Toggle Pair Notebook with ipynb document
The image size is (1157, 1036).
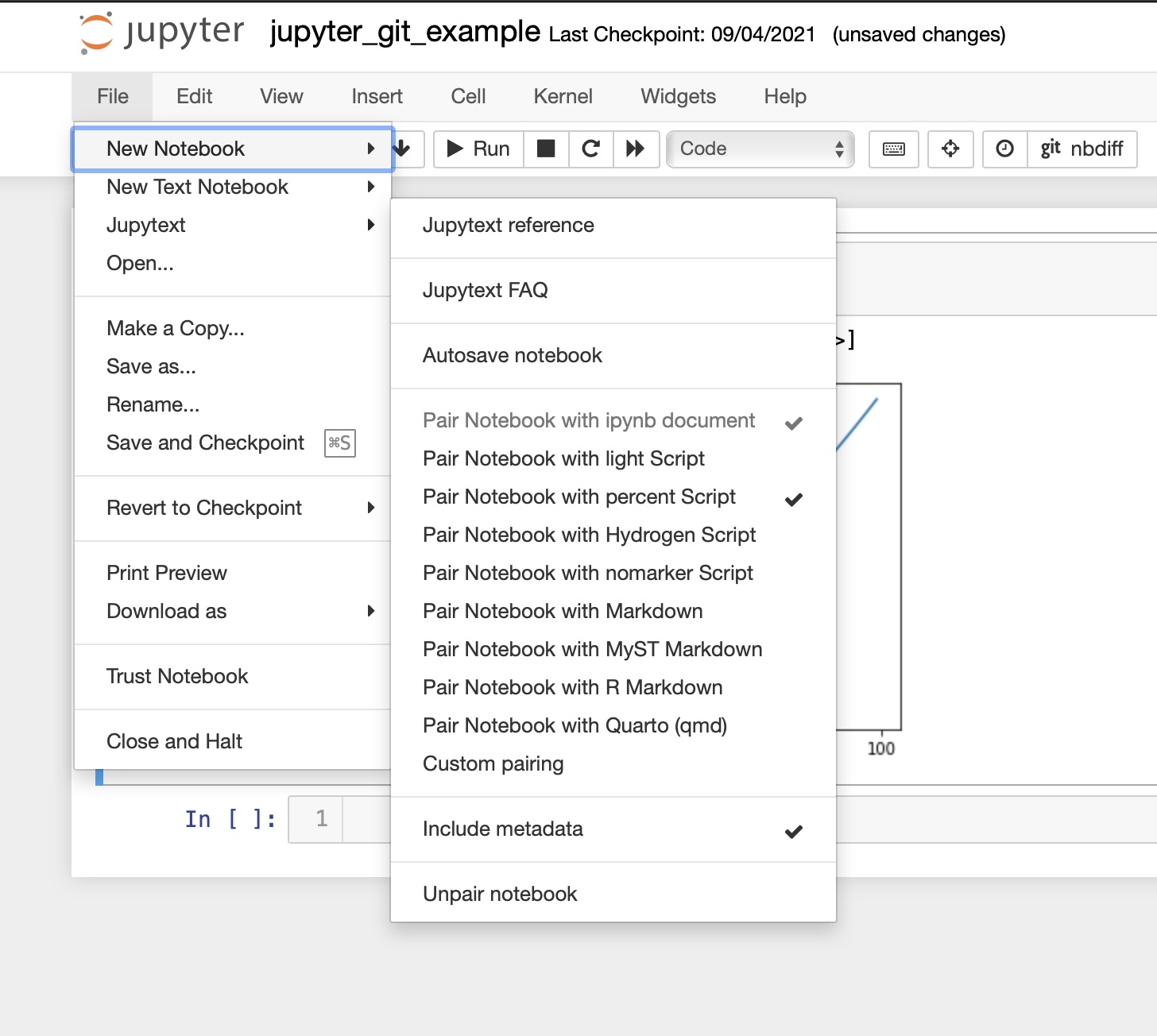[613, 420]
